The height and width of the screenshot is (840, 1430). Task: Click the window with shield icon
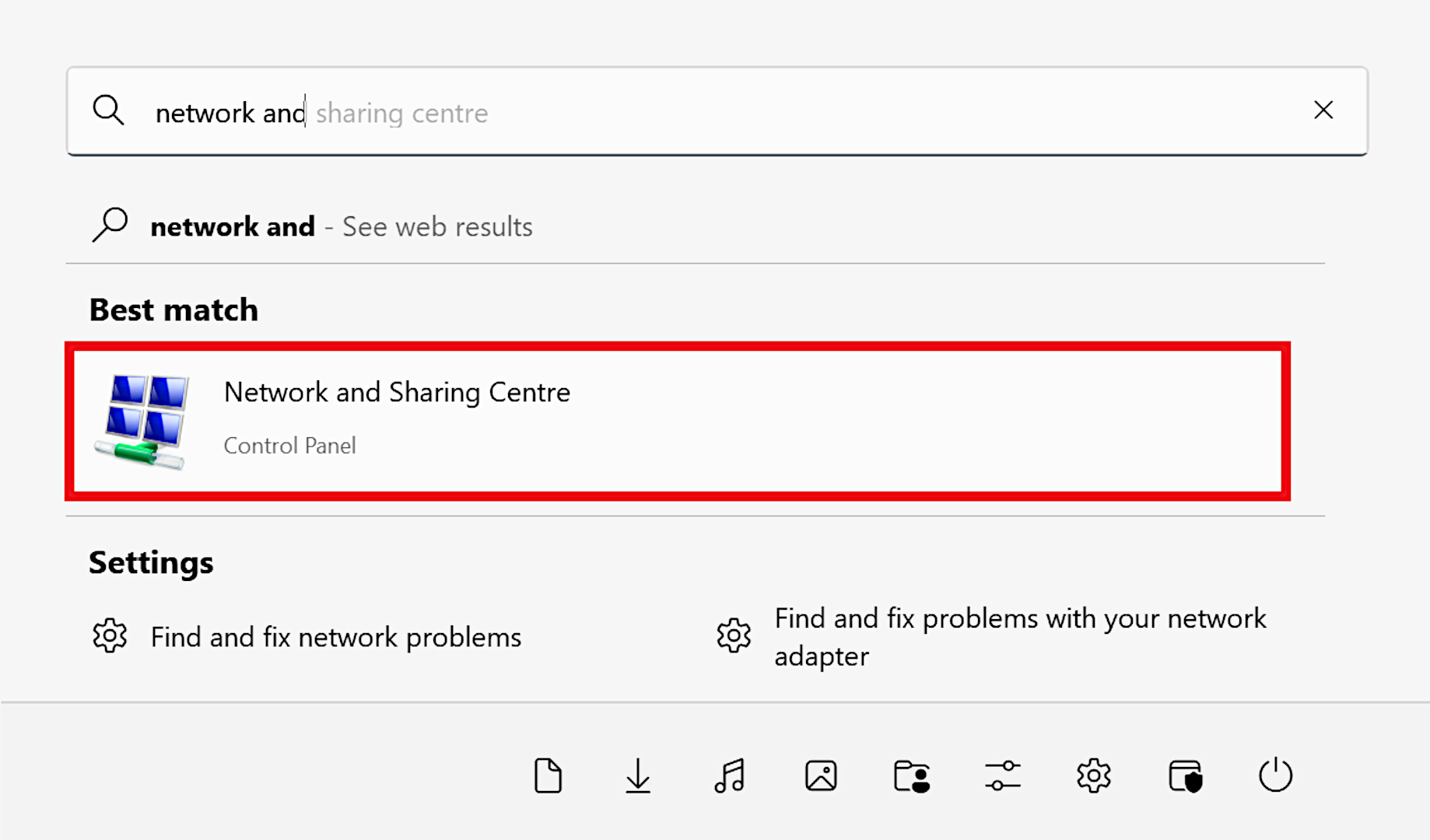[1185, 775]
